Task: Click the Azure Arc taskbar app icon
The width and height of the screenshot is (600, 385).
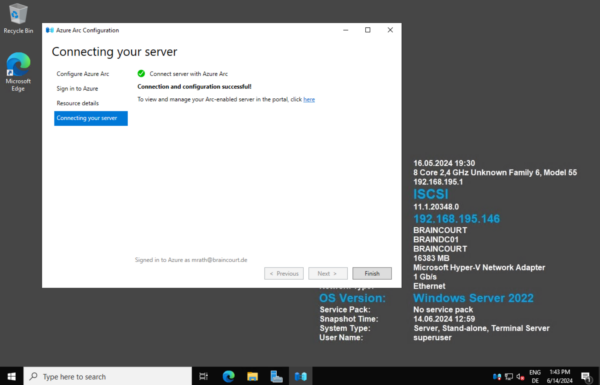Action: click(301, 377)
